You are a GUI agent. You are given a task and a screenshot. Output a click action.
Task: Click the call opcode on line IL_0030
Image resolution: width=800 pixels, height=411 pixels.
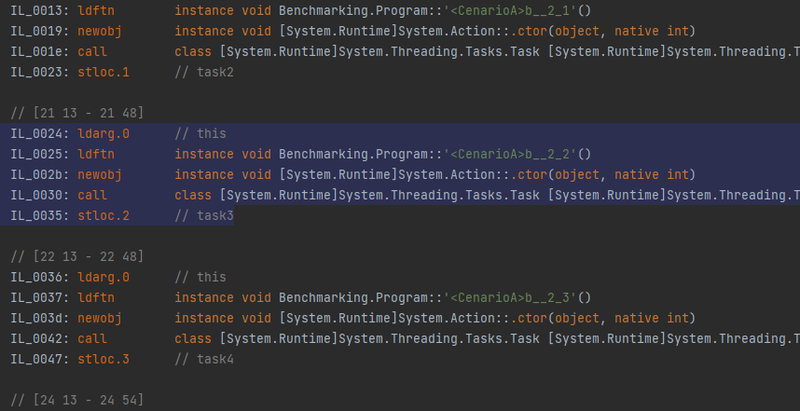(95, 195)
